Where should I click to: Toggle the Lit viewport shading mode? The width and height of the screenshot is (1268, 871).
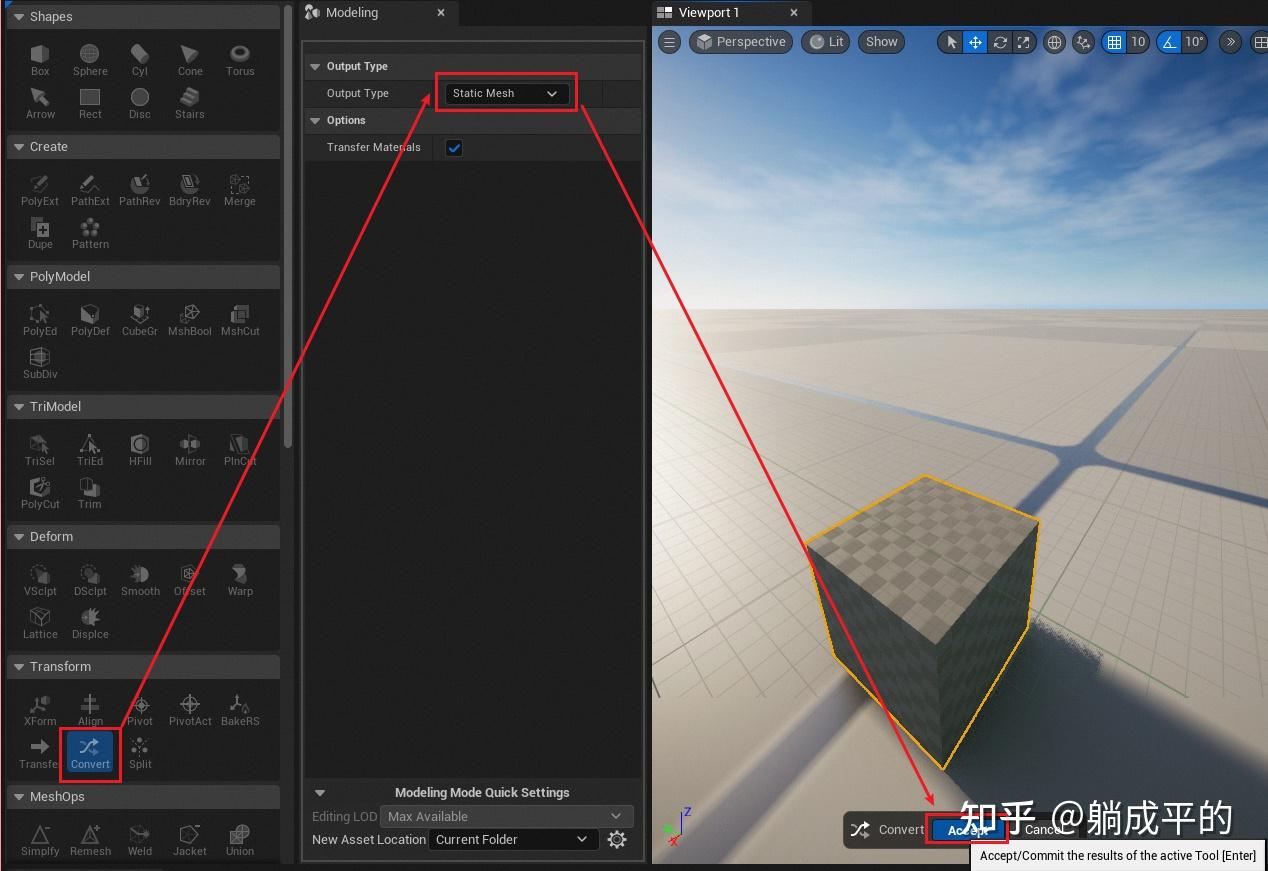(x=826, y=41)
